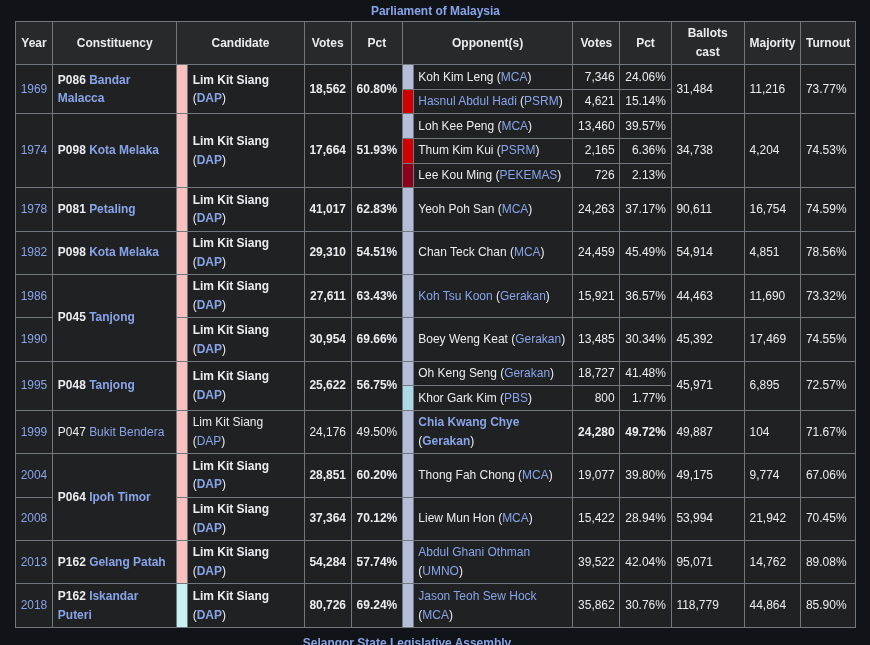Open the 2013 election year link
The height and width of the screenshot is (645, 870).
click(x=34, y=562)
